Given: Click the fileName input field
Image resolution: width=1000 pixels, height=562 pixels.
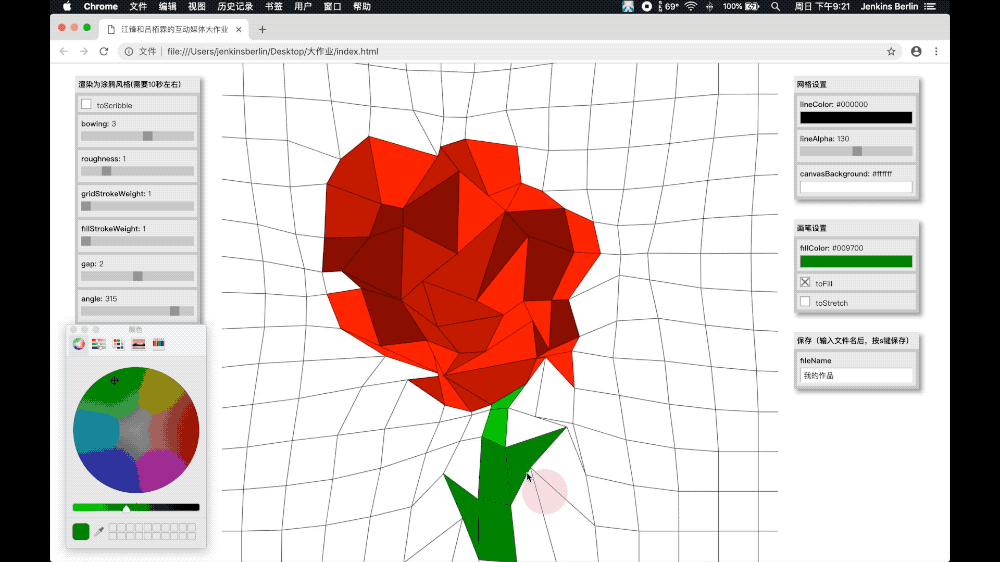Looking at the screenshot, I should (x=856, y=376).
